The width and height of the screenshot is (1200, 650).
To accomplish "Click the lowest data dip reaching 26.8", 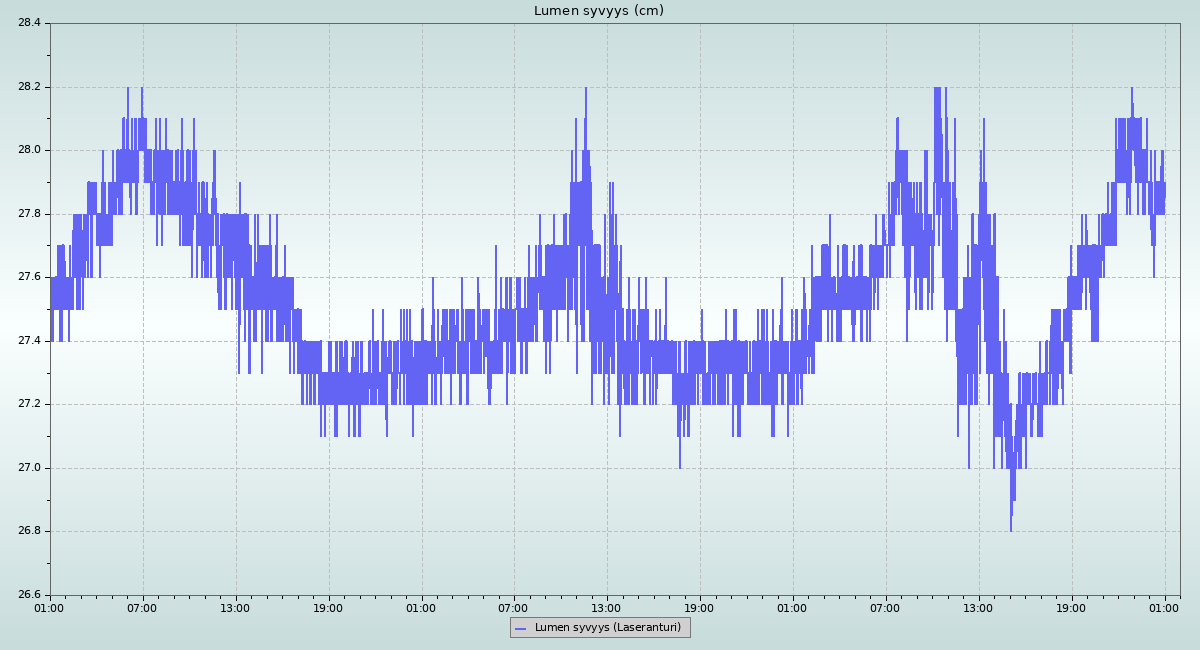I will pos(1011,527).
